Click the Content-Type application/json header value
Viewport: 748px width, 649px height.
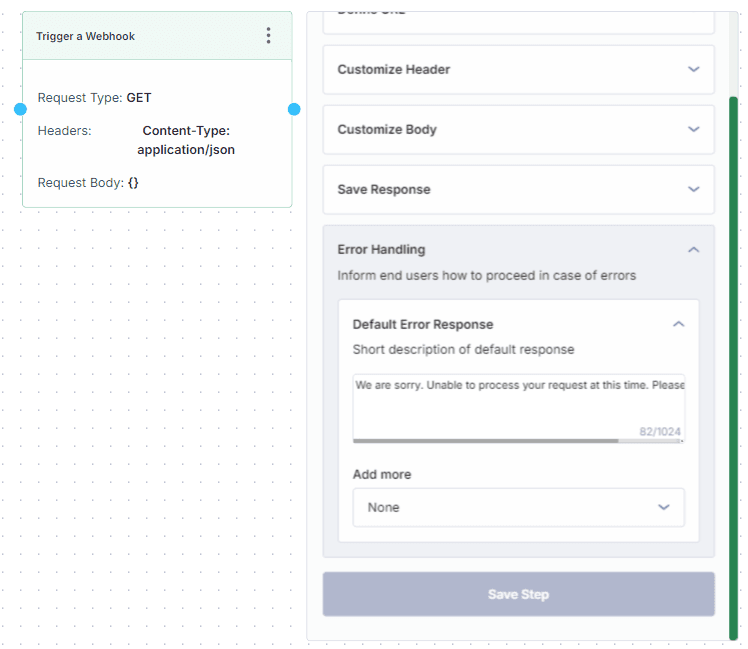[x=186, y=140]
